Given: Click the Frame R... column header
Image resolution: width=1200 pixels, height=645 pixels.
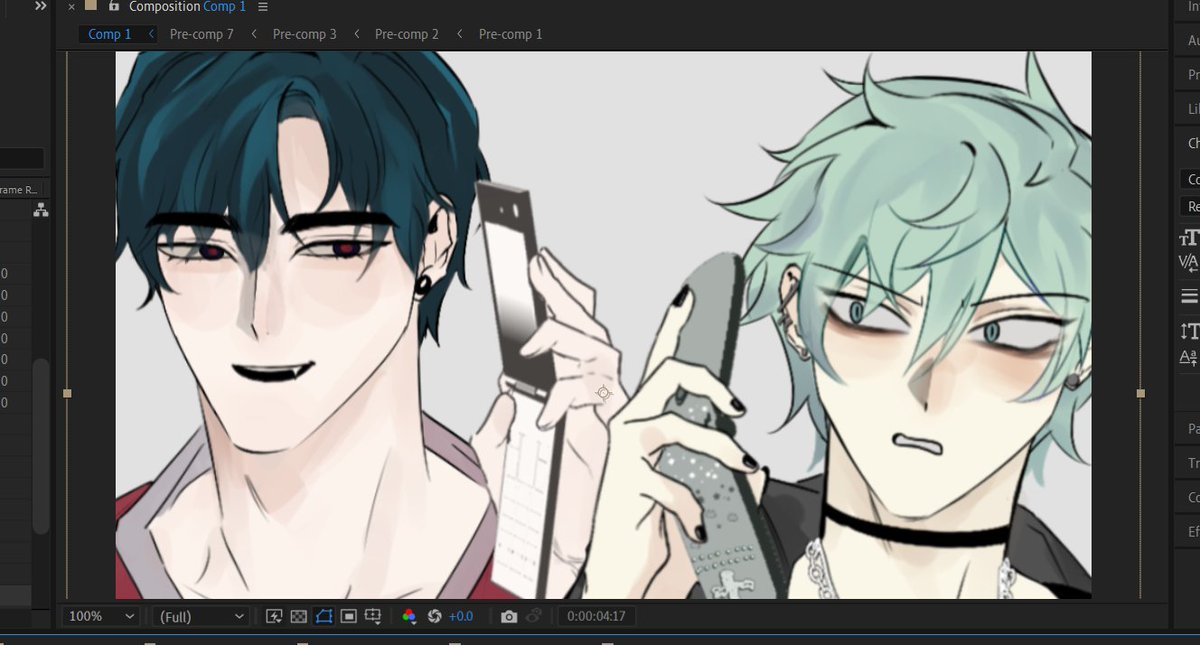Looking at the screenshot, I should pos(18,190).
